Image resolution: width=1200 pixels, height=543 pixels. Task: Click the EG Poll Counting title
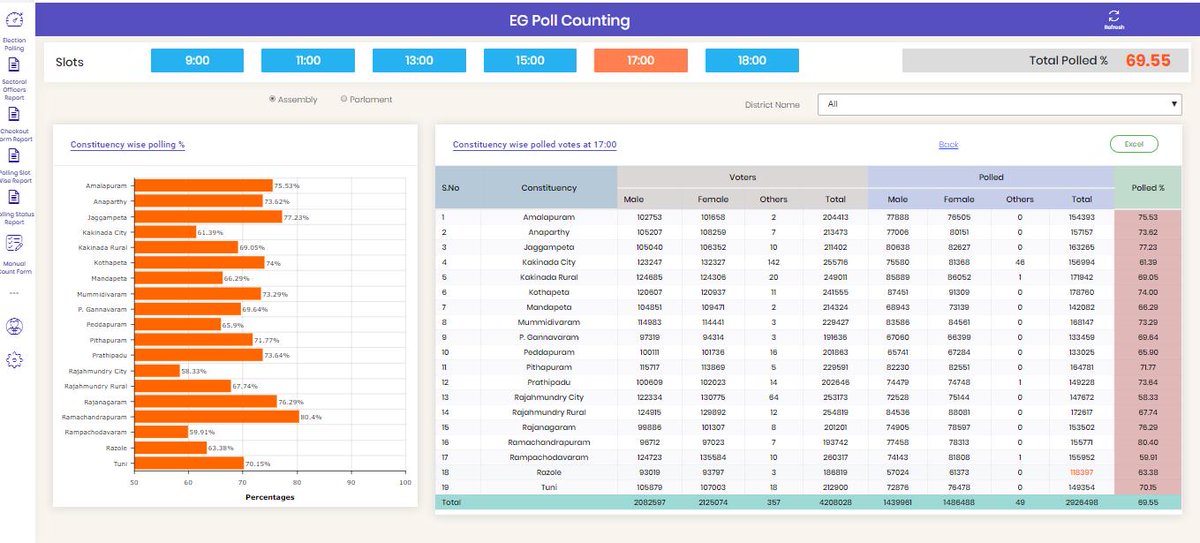coord(569,20)
